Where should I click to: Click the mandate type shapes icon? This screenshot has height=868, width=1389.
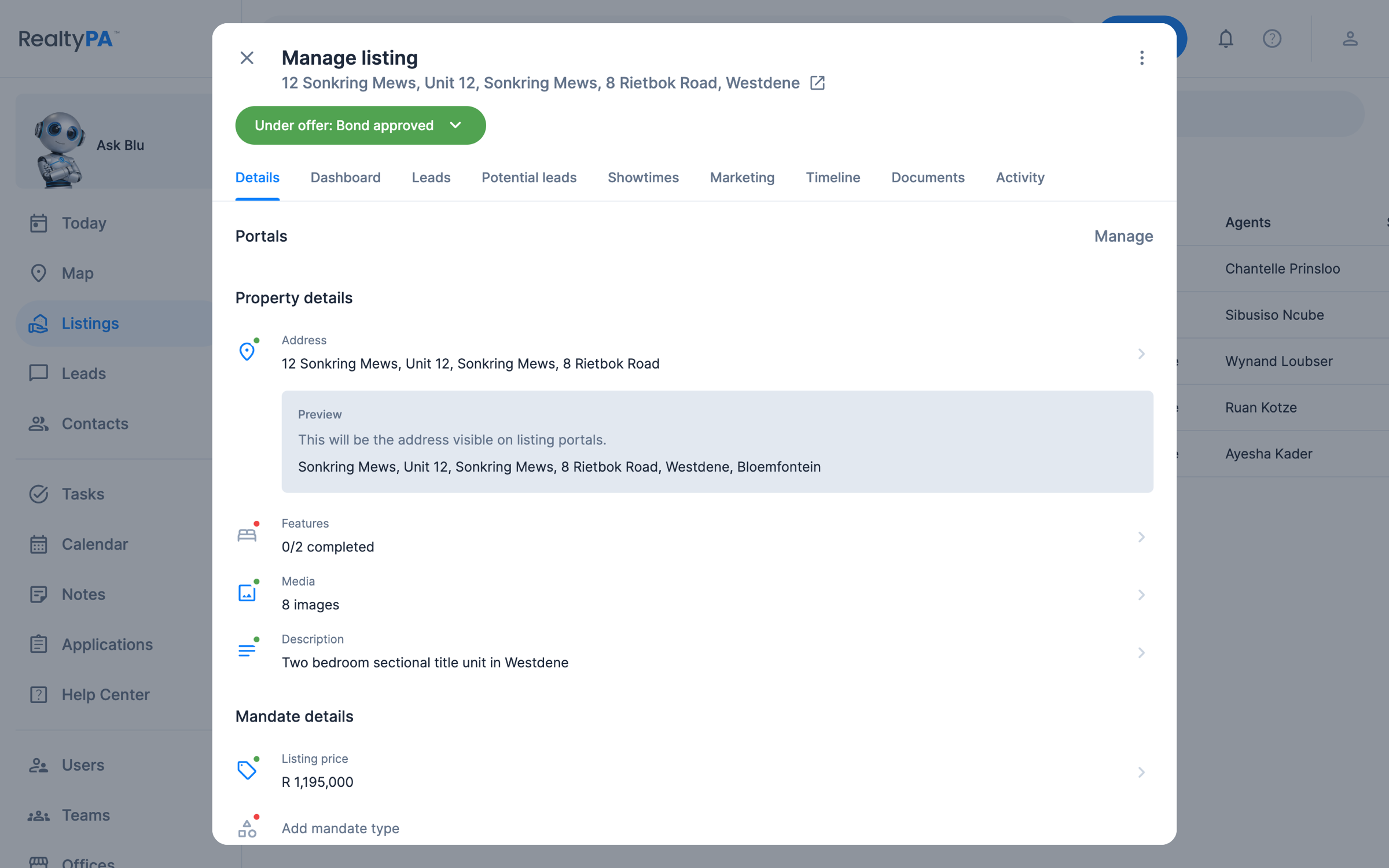tap(247, 828)
